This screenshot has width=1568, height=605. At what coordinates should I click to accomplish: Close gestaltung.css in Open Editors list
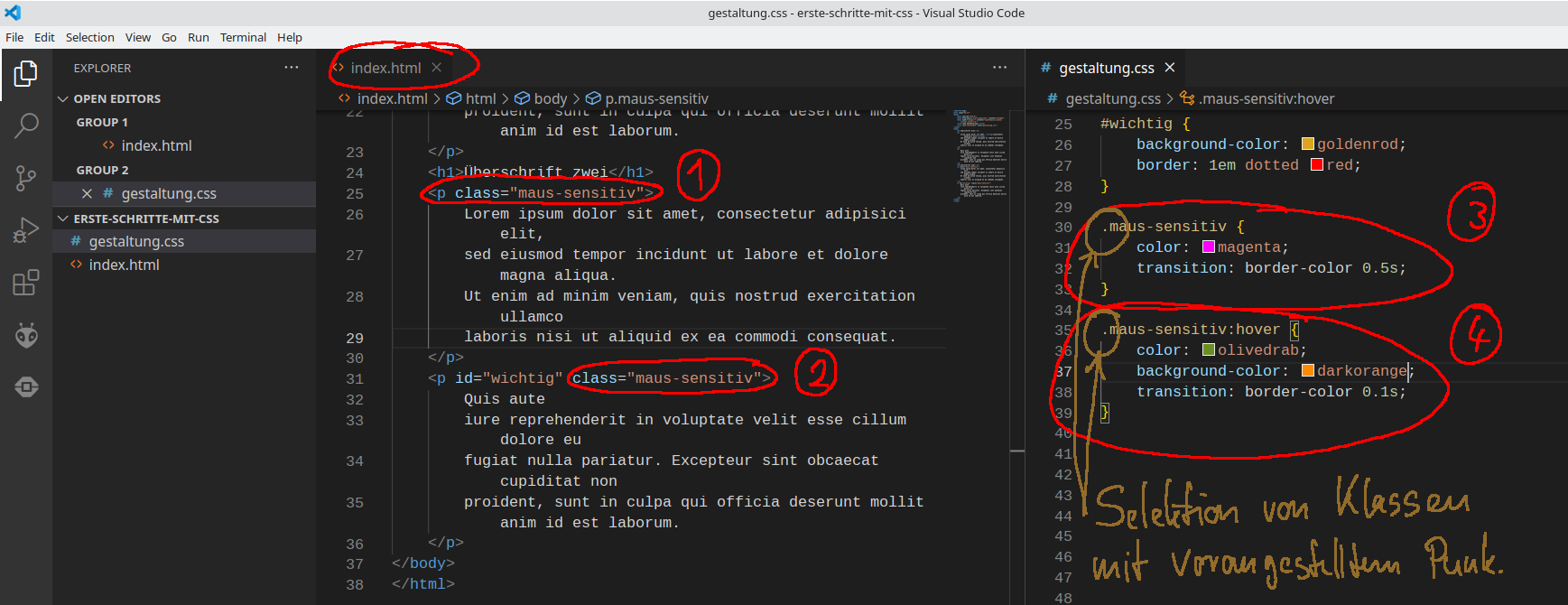(x=87, y=193)
